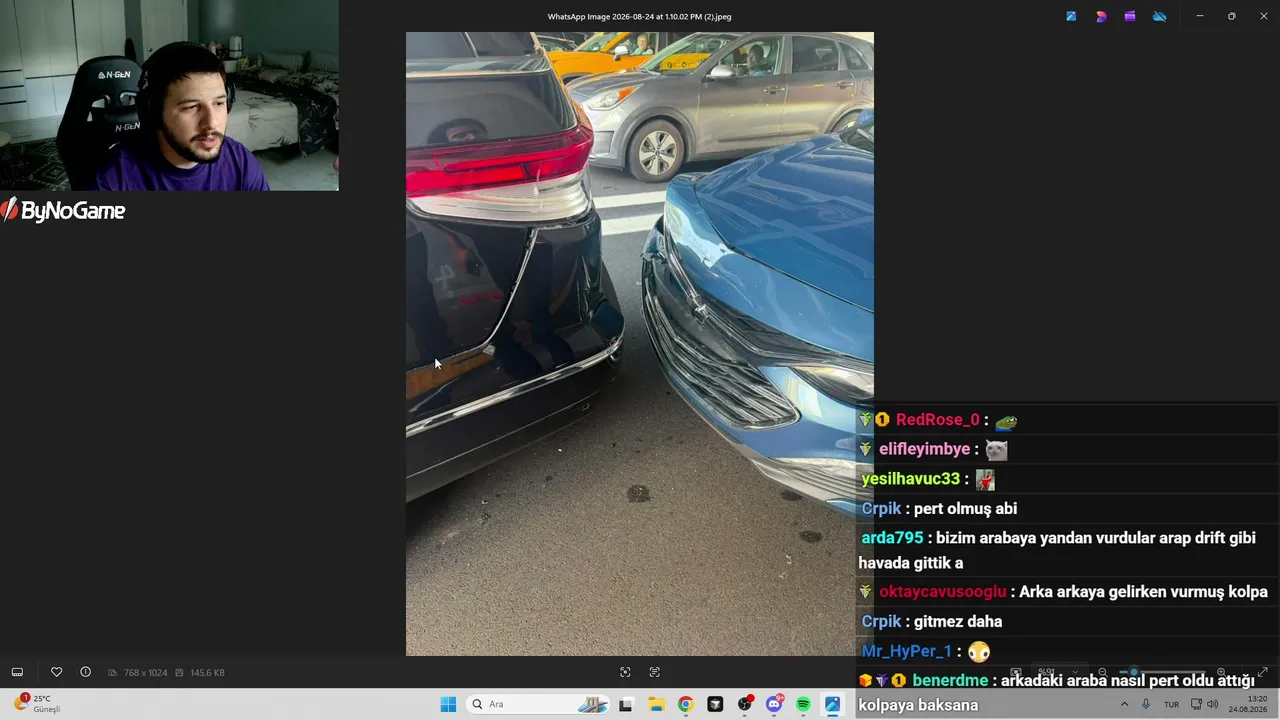The height and width of the screenshot is (720, 1280).
Task: Click the taskbar search box
Action: pyautogui.click(x=538, y=704)
